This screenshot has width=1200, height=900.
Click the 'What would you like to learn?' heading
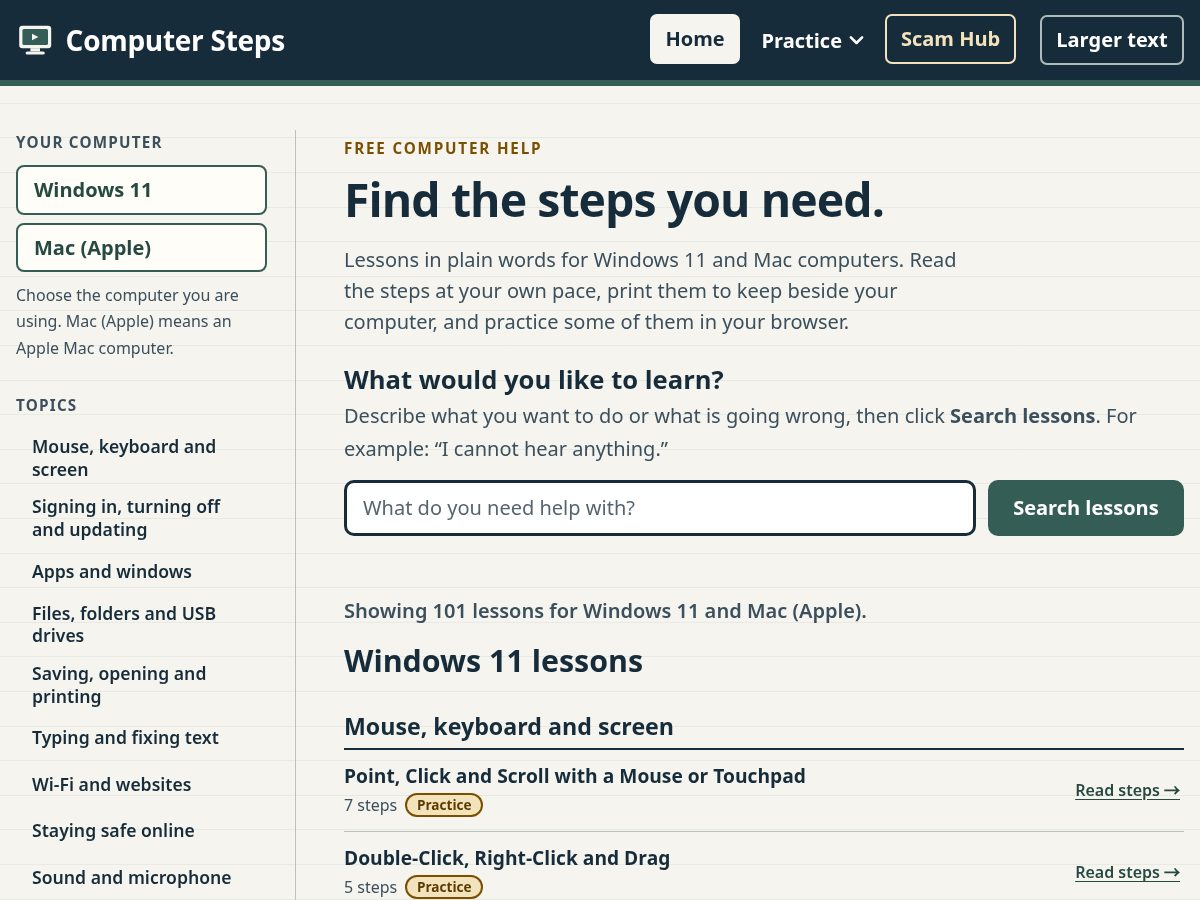click(x=534, y=380)
